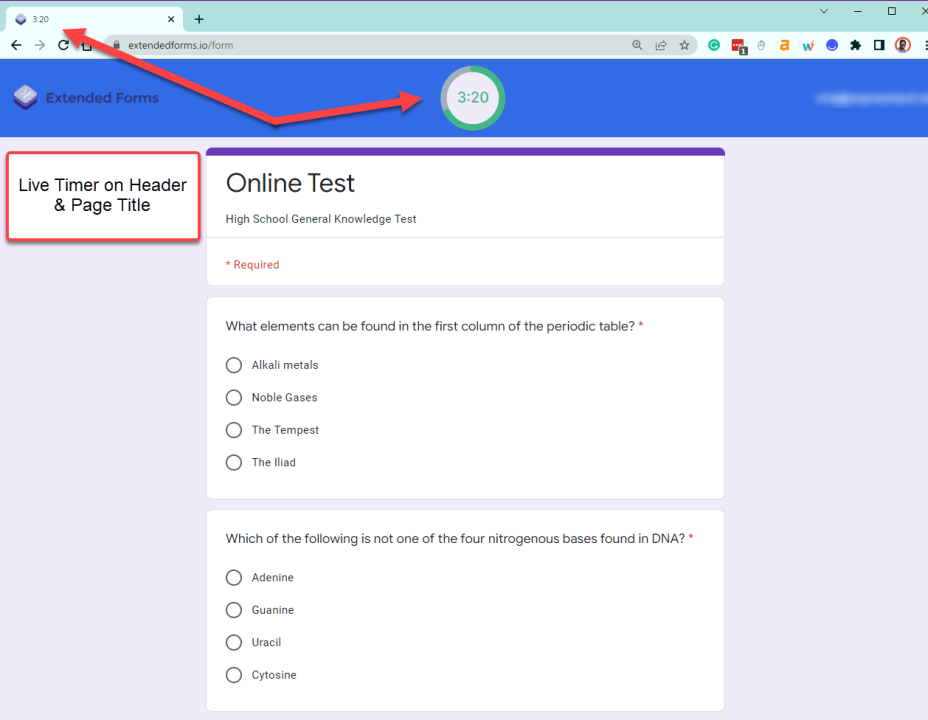Click the site security padlock icon
928x720 pixels.
point(115,45)
